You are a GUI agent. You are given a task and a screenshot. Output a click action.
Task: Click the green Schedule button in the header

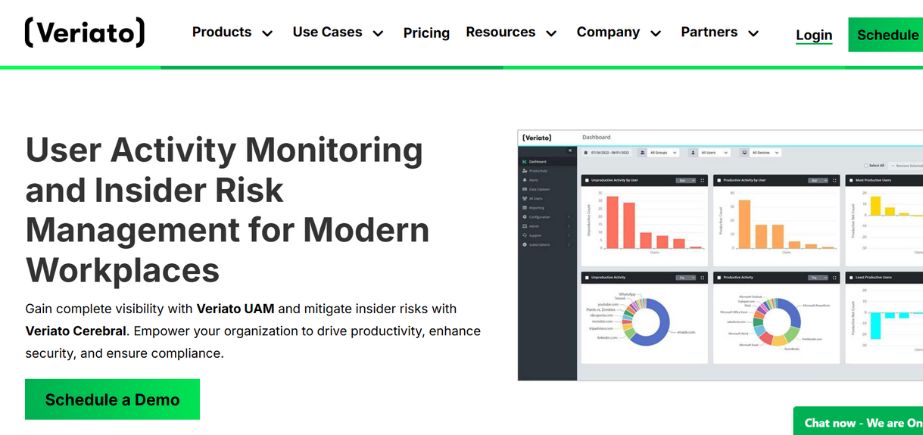click(885, 35)
